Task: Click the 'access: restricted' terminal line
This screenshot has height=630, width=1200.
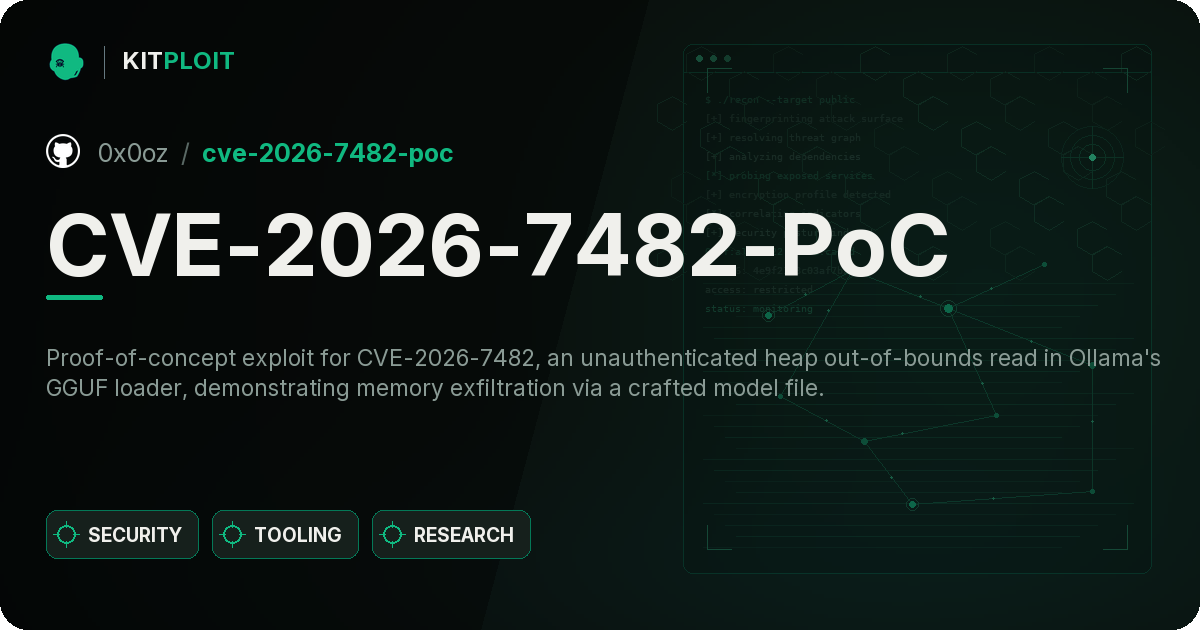Action: (x=759, y=290)
